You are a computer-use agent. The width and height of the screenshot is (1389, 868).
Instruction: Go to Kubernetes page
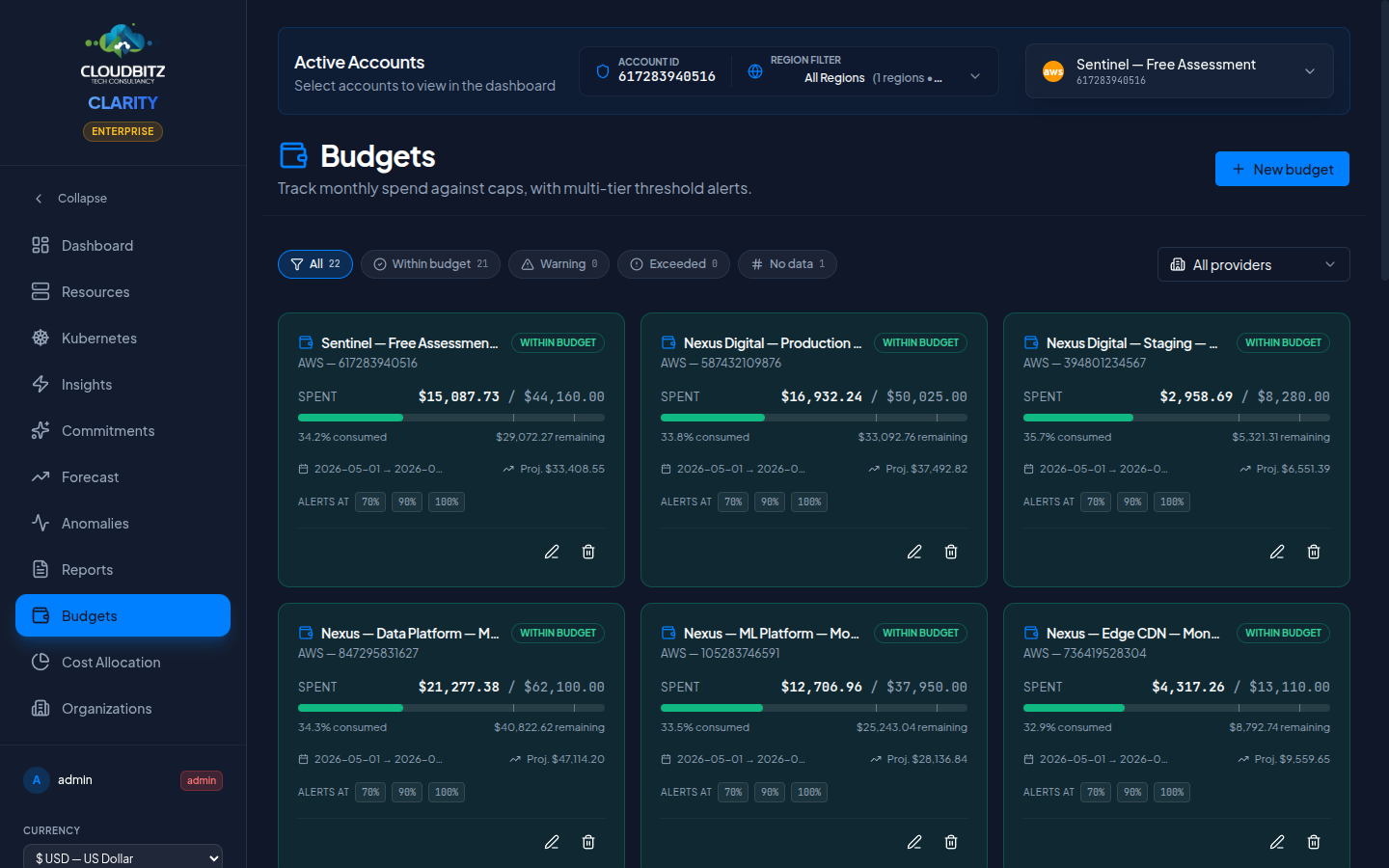click(x=123, y=339)
